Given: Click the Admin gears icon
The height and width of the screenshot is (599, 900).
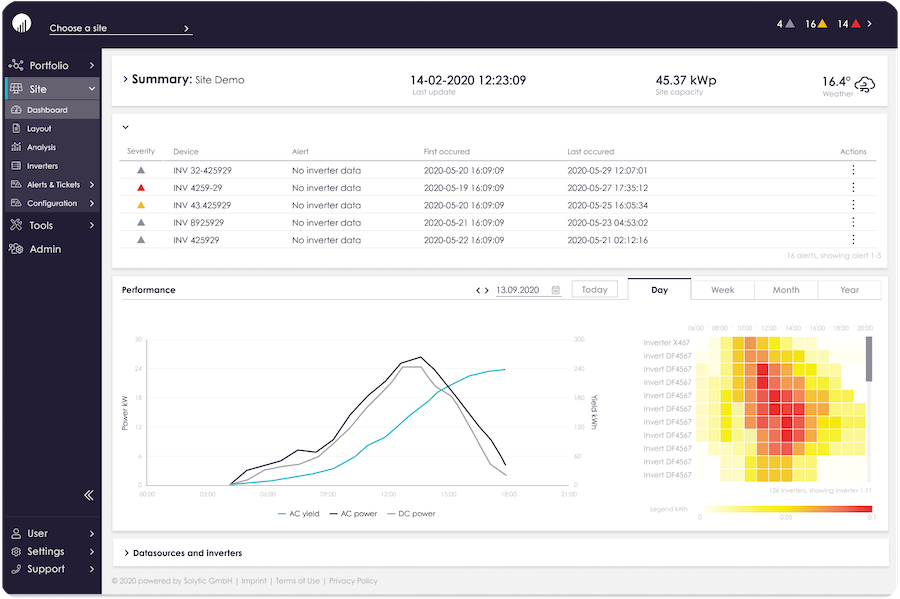Looking at the screenshot, I should (x=16, y=248).
